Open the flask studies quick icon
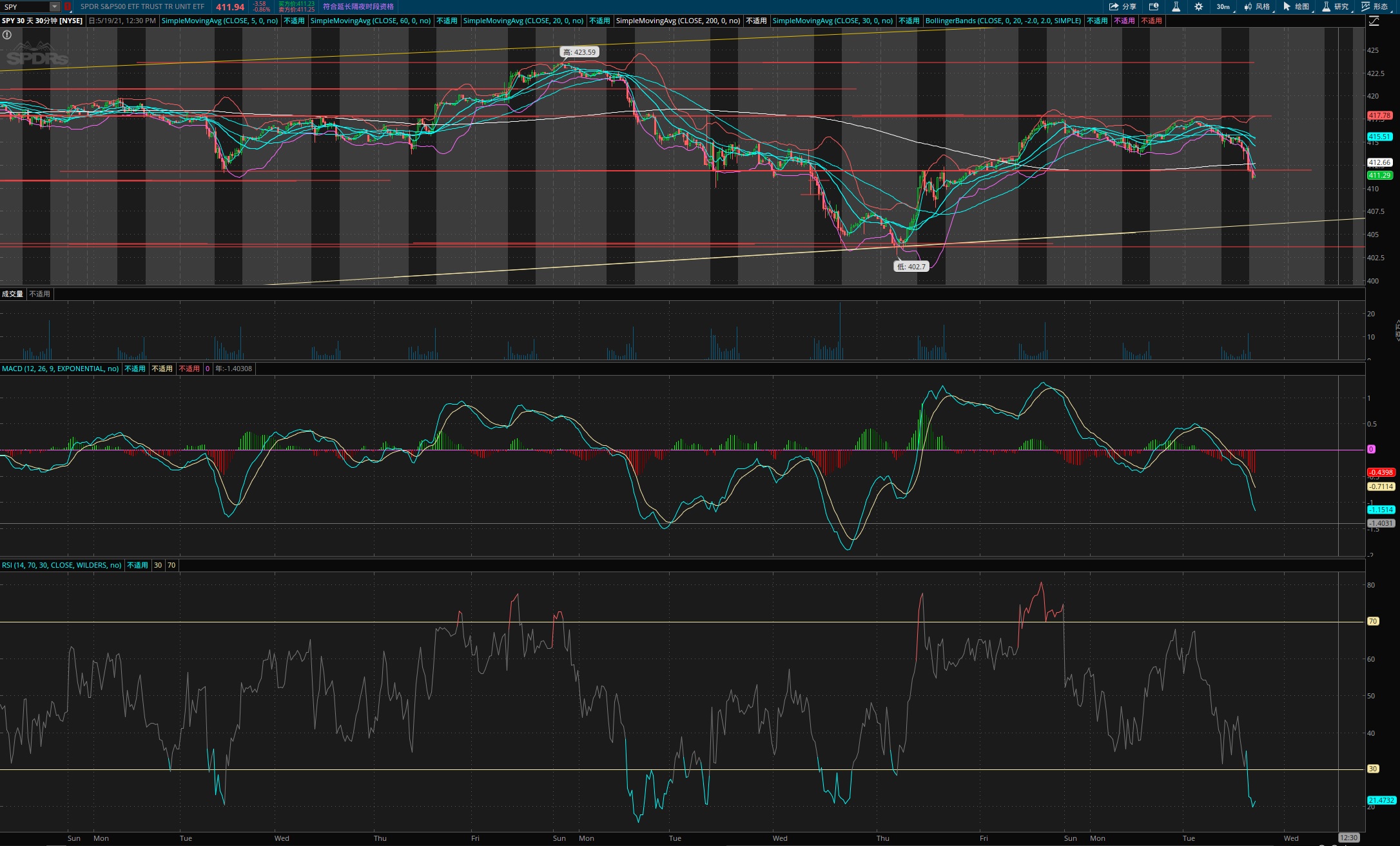The image size is (1400, 846). [1176, 6]
